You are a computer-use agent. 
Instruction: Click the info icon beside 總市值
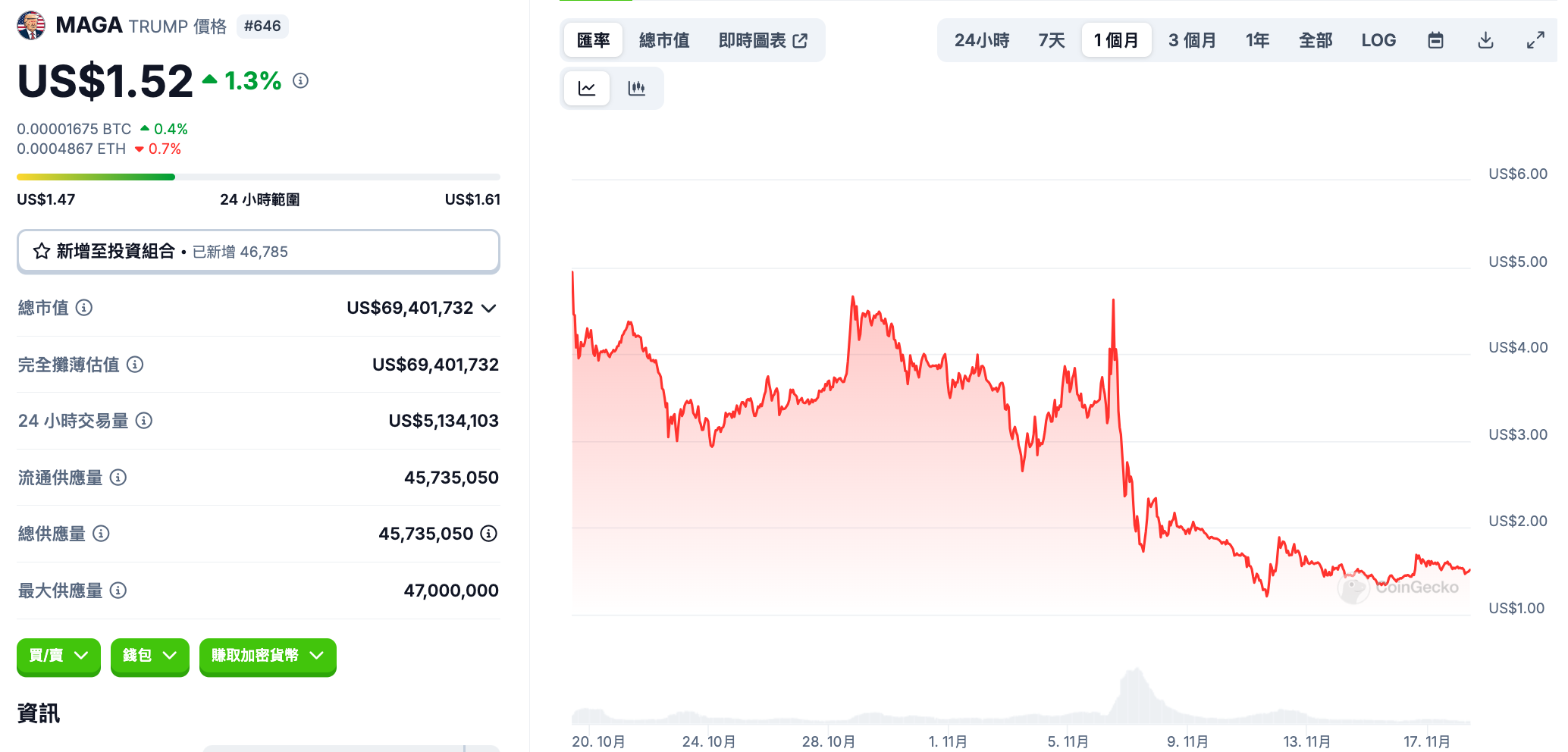[x=84, y=308]
